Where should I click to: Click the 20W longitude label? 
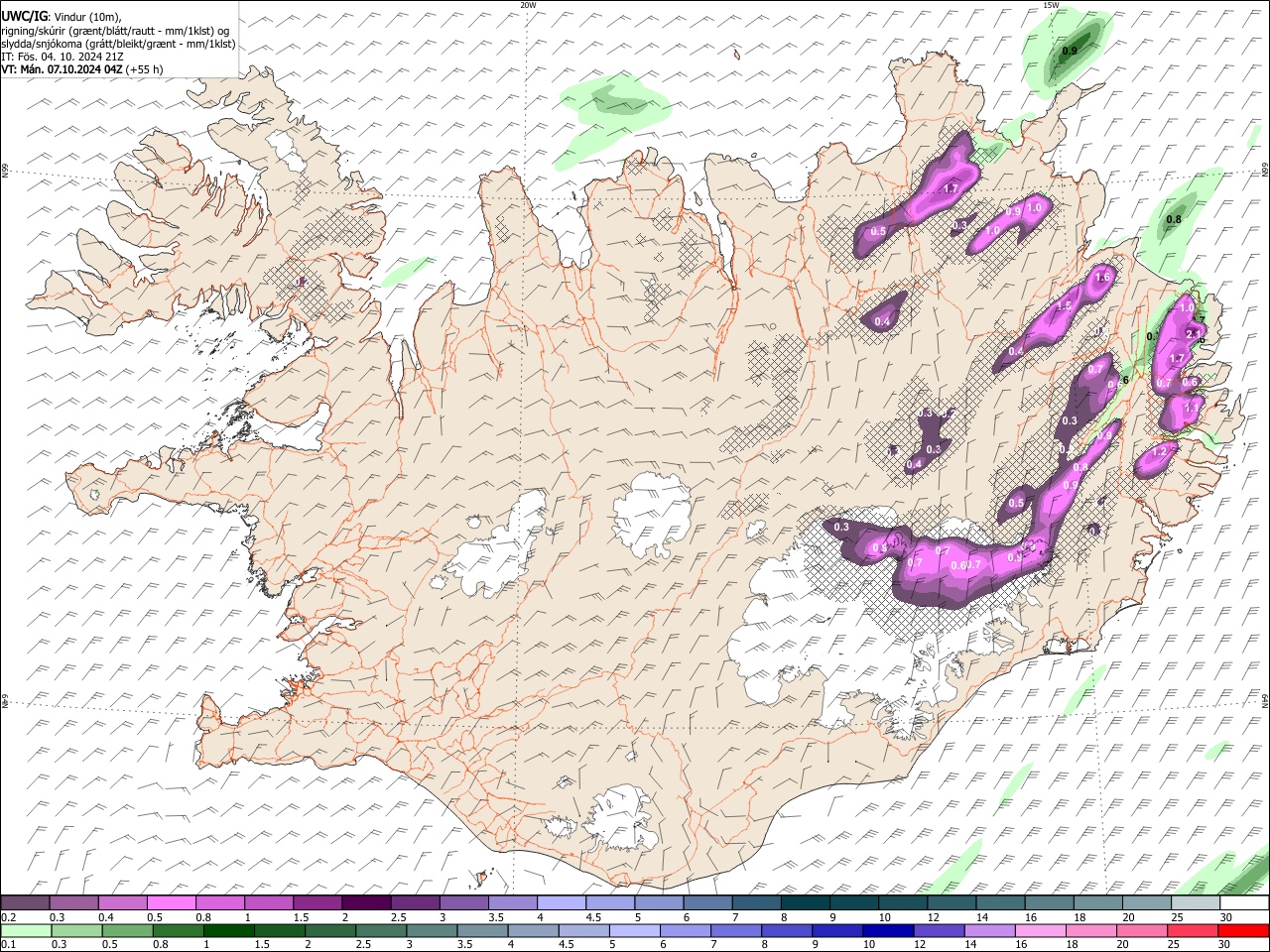pyautogui.click(x=528, y=5)
